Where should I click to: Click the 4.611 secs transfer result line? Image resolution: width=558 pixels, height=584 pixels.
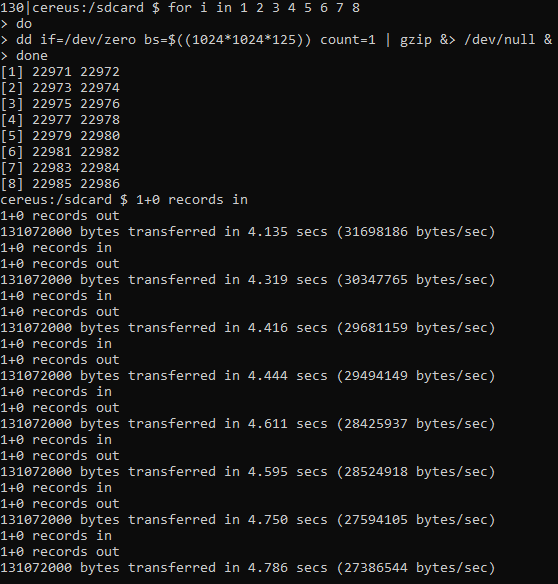point(248,424)
